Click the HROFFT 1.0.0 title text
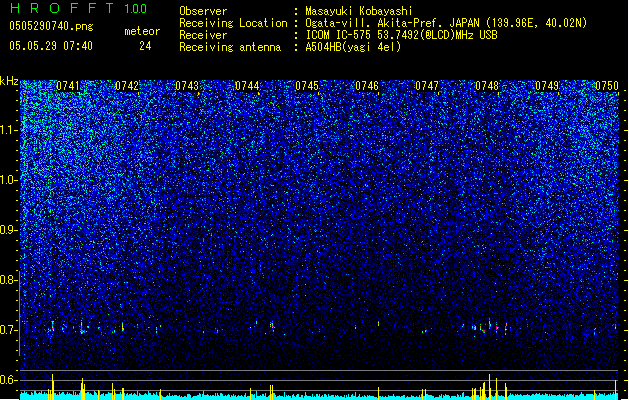The width and height of the screenshot is (629, 400). [78, 8]
